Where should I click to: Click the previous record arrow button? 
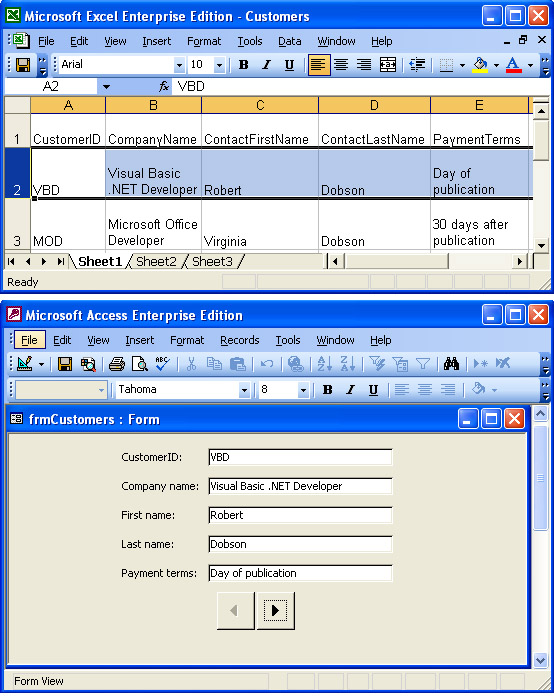[x=235, y=610]
